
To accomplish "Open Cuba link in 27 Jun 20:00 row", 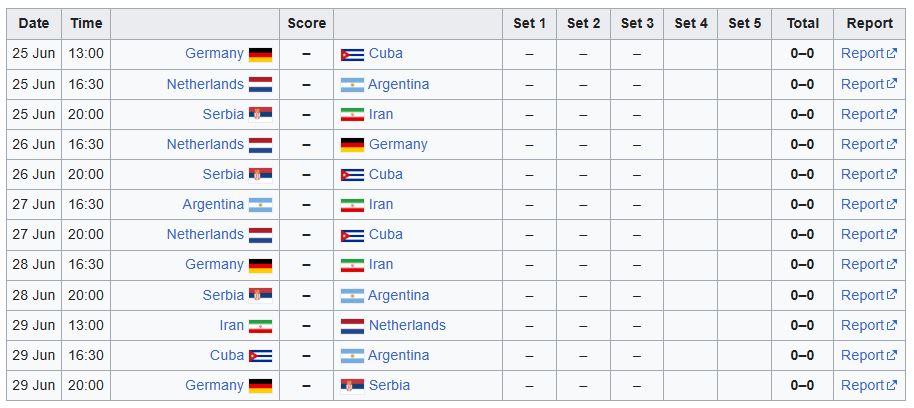I will [385, 234].
